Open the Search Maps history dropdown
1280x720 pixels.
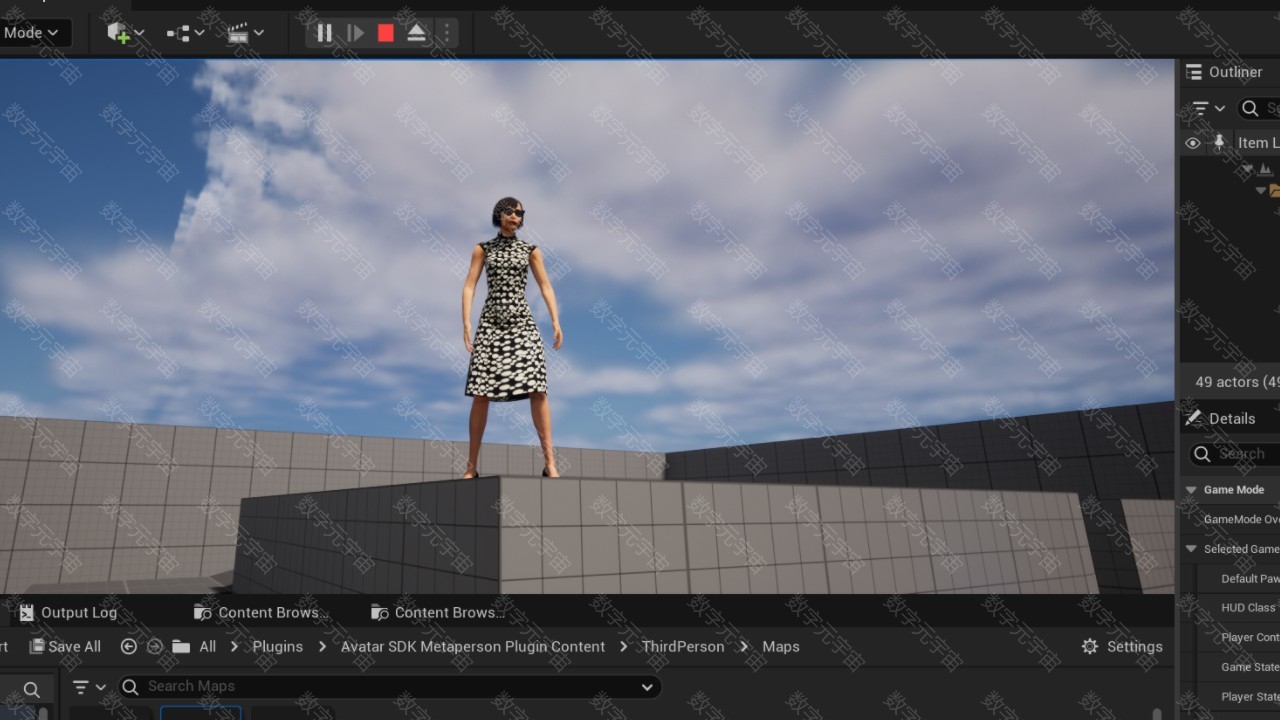click(x=648, y=687)
